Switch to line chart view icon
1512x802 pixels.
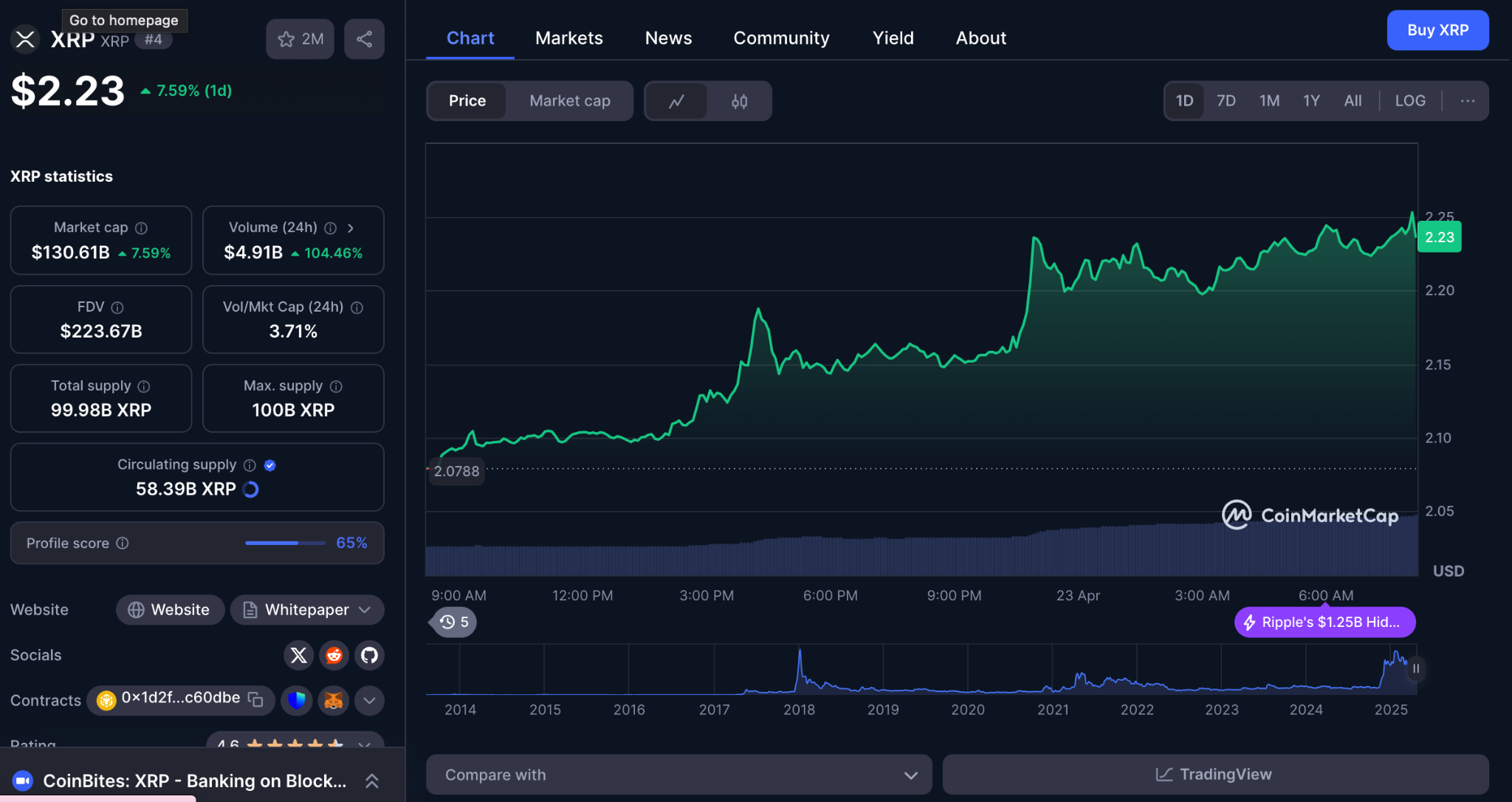[x=676, y=101]
